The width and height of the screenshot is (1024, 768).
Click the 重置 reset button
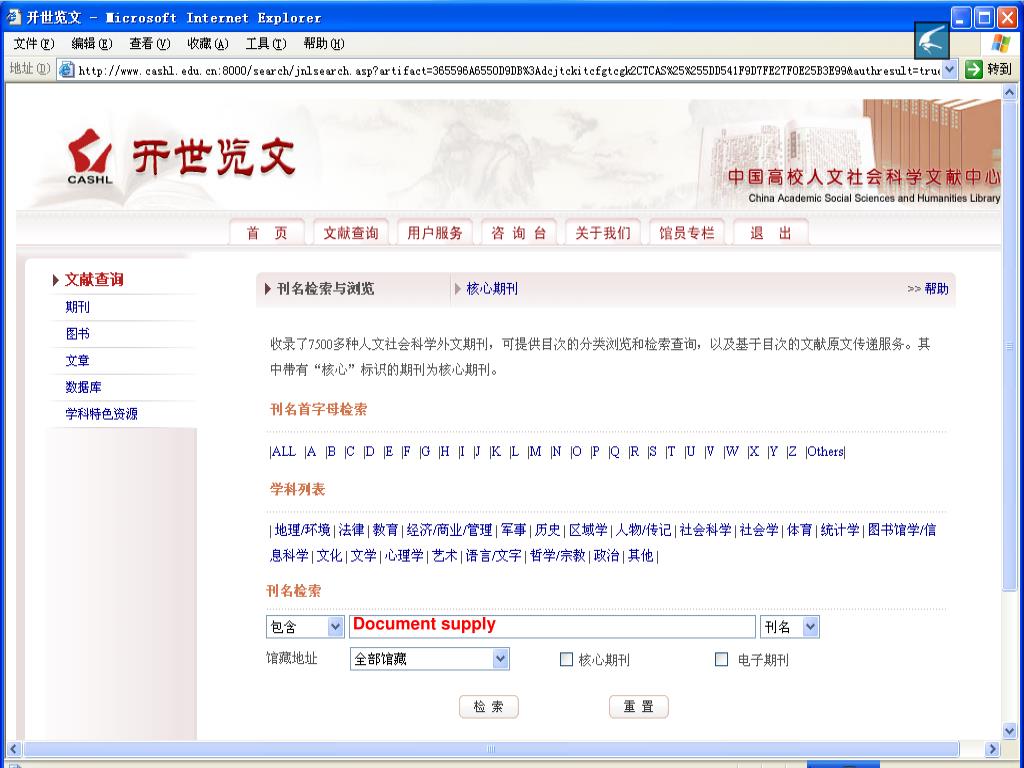tap(638, 707)
